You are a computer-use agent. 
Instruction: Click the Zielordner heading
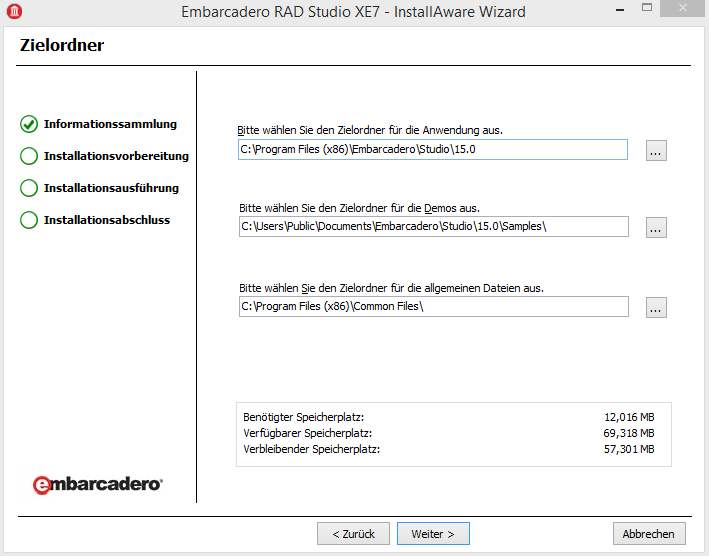pyautogui.click(x=62, y=45)
